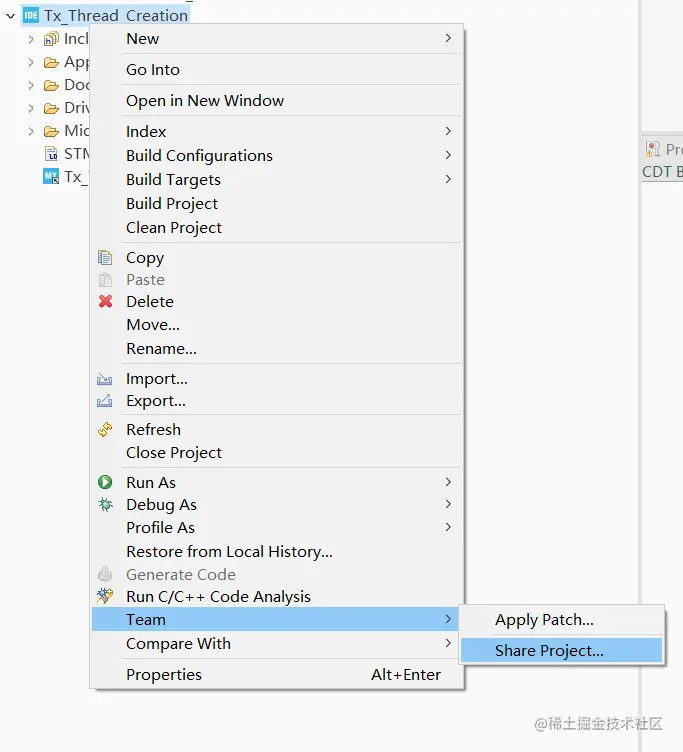Choose Move... from context menu
The width and height of the screenshot is (683, 752).
[277, 325]
